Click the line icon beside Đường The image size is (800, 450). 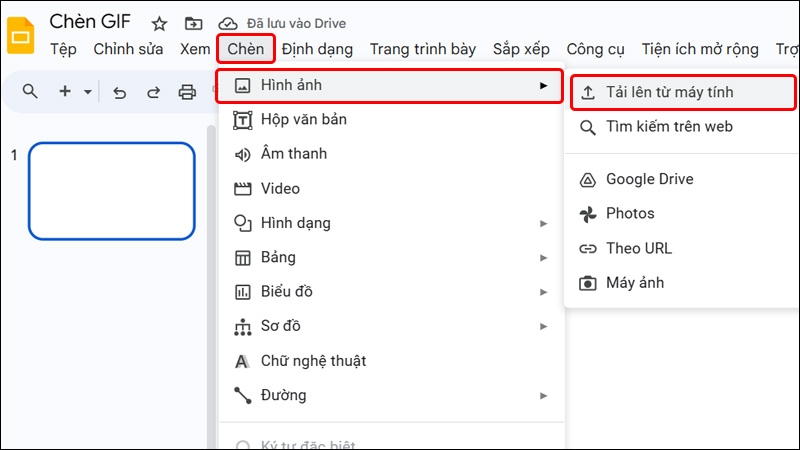242,395
